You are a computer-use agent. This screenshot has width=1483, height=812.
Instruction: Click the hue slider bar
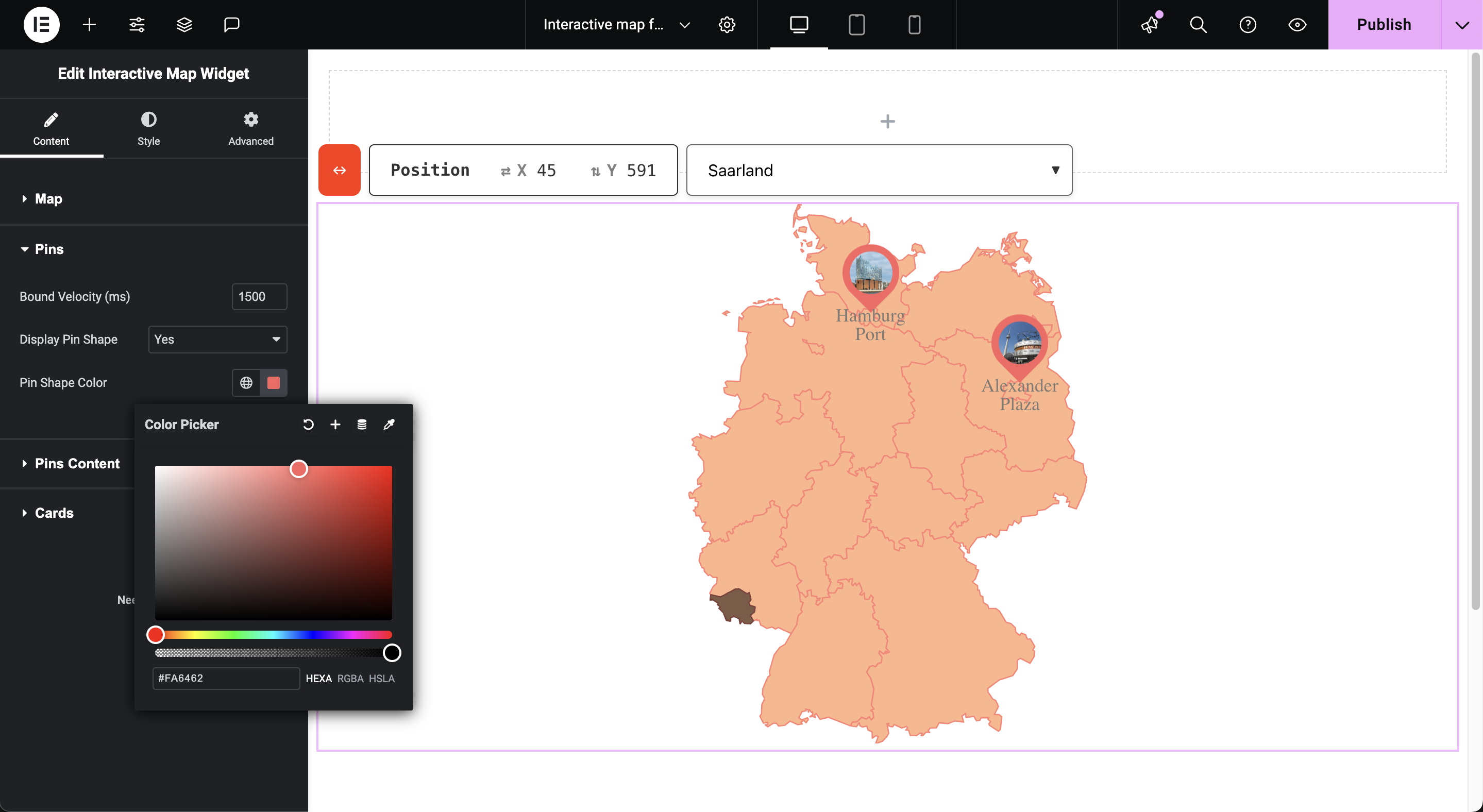click(274, 634)
